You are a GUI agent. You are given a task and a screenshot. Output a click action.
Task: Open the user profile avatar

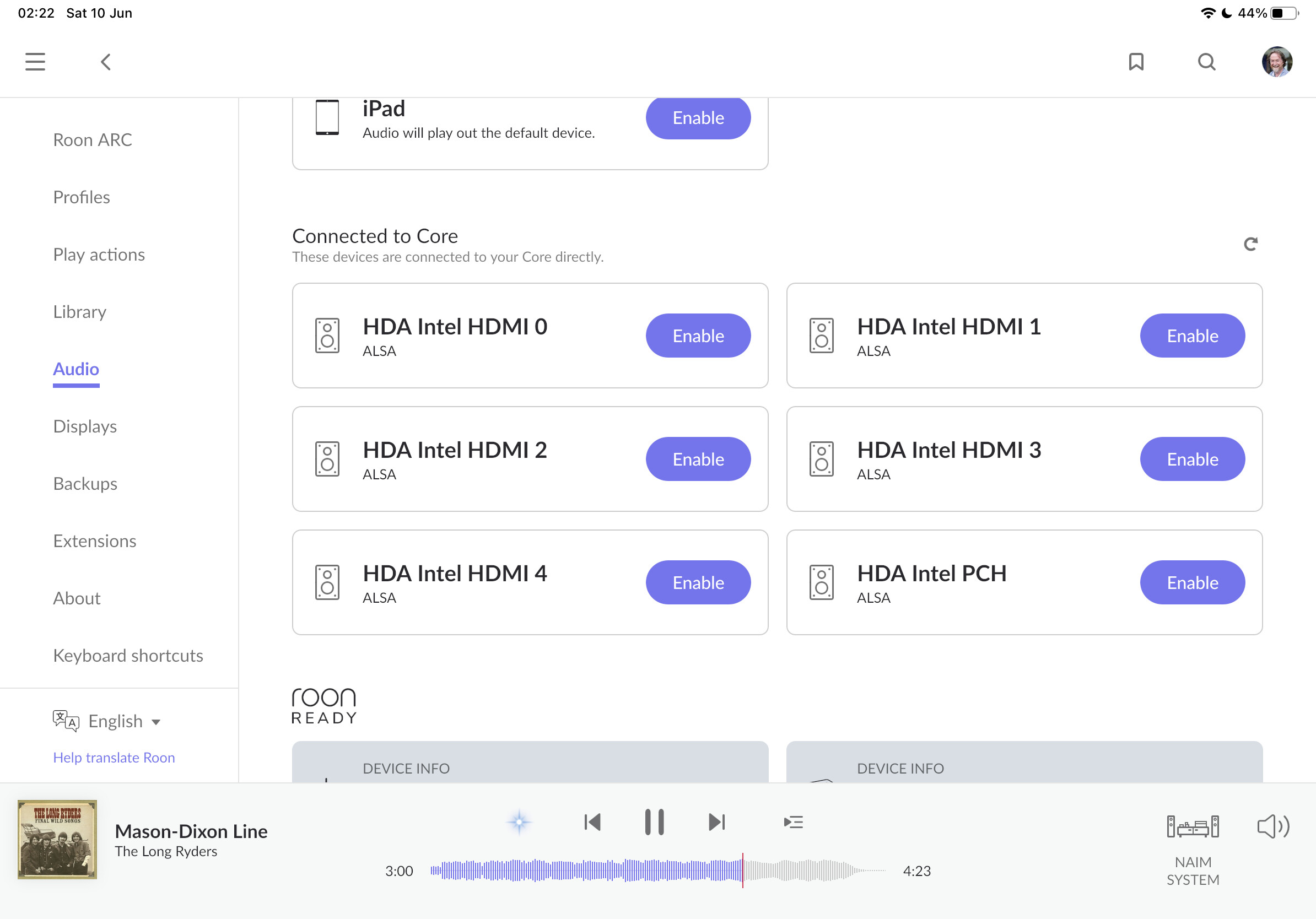[x=1276, y=62]
